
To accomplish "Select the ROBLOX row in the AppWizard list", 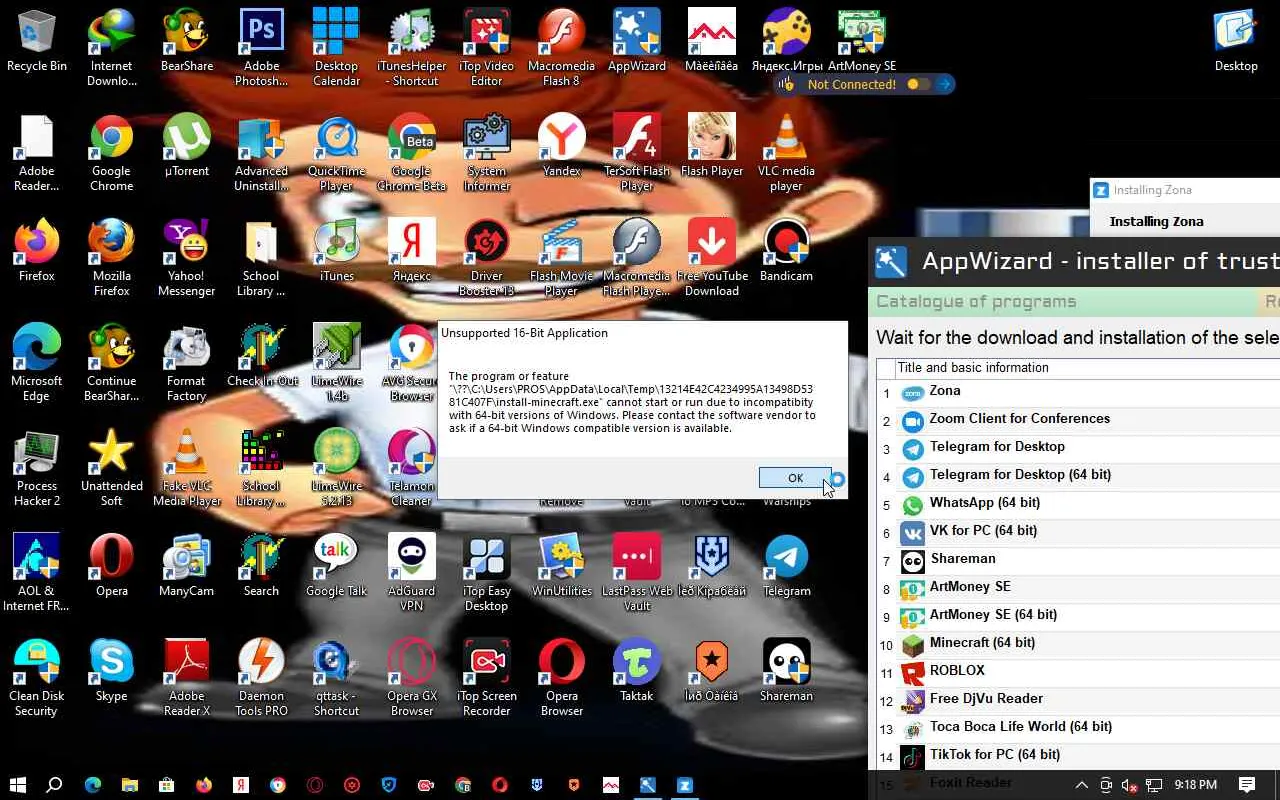I will [1078, 672].
